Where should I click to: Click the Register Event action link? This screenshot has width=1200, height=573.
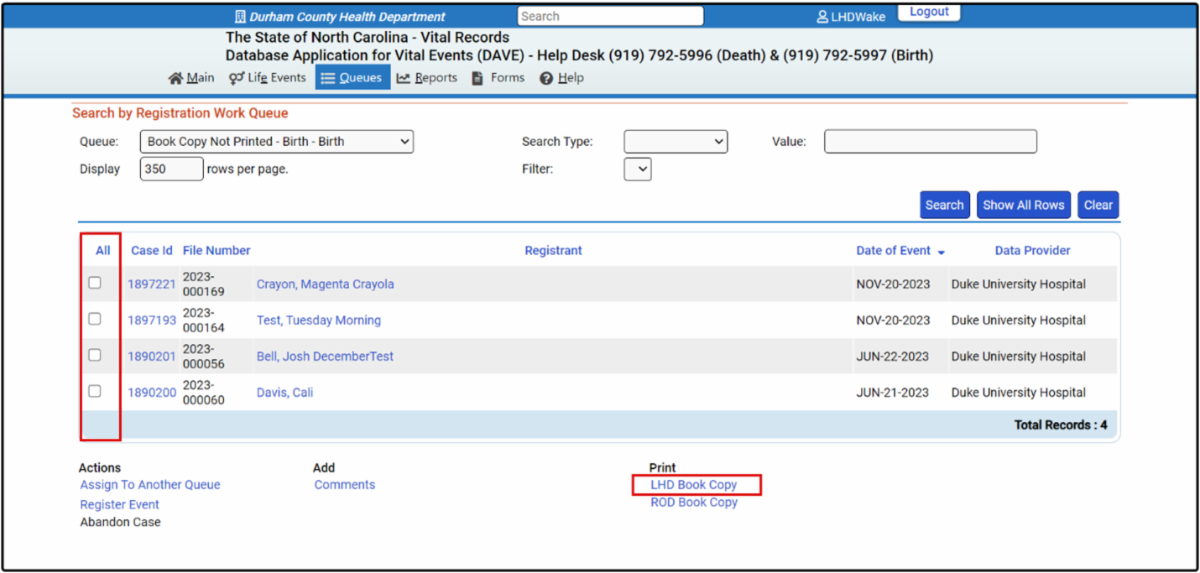(120, 505)
